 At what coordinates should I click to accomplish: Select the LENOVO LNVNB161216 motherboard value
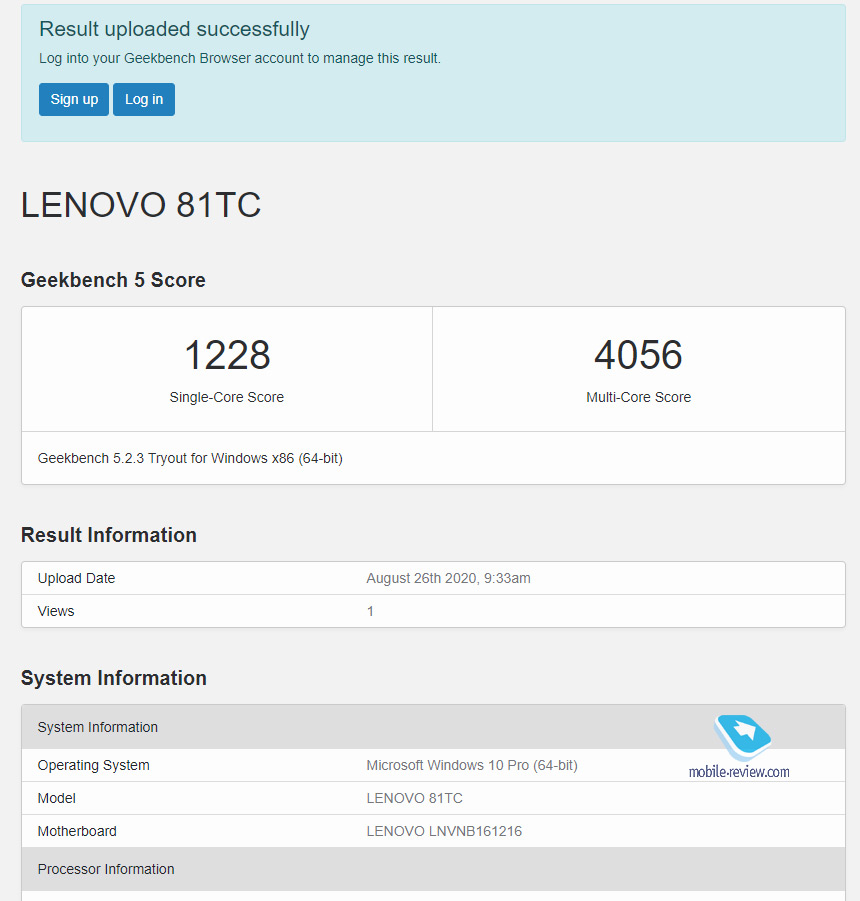444,831
